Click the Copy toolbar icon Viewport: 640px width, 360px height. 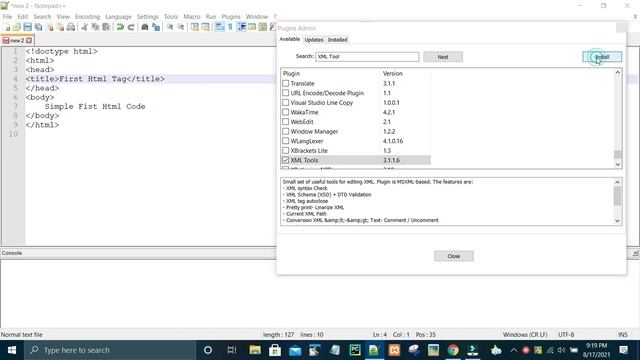[x=95, y=27]
